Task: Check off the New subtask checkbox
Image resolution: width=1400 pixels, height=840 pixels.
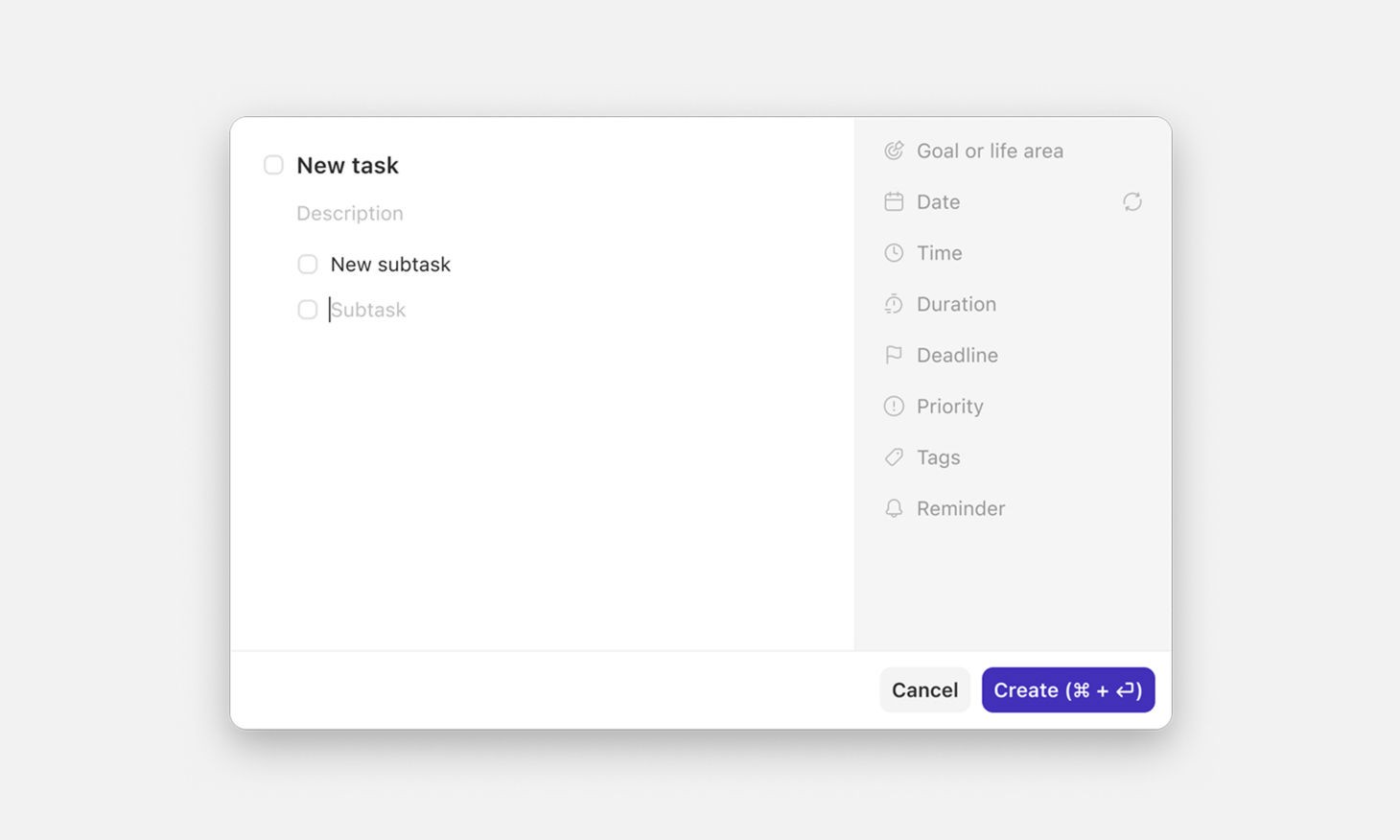Action: 307,264
